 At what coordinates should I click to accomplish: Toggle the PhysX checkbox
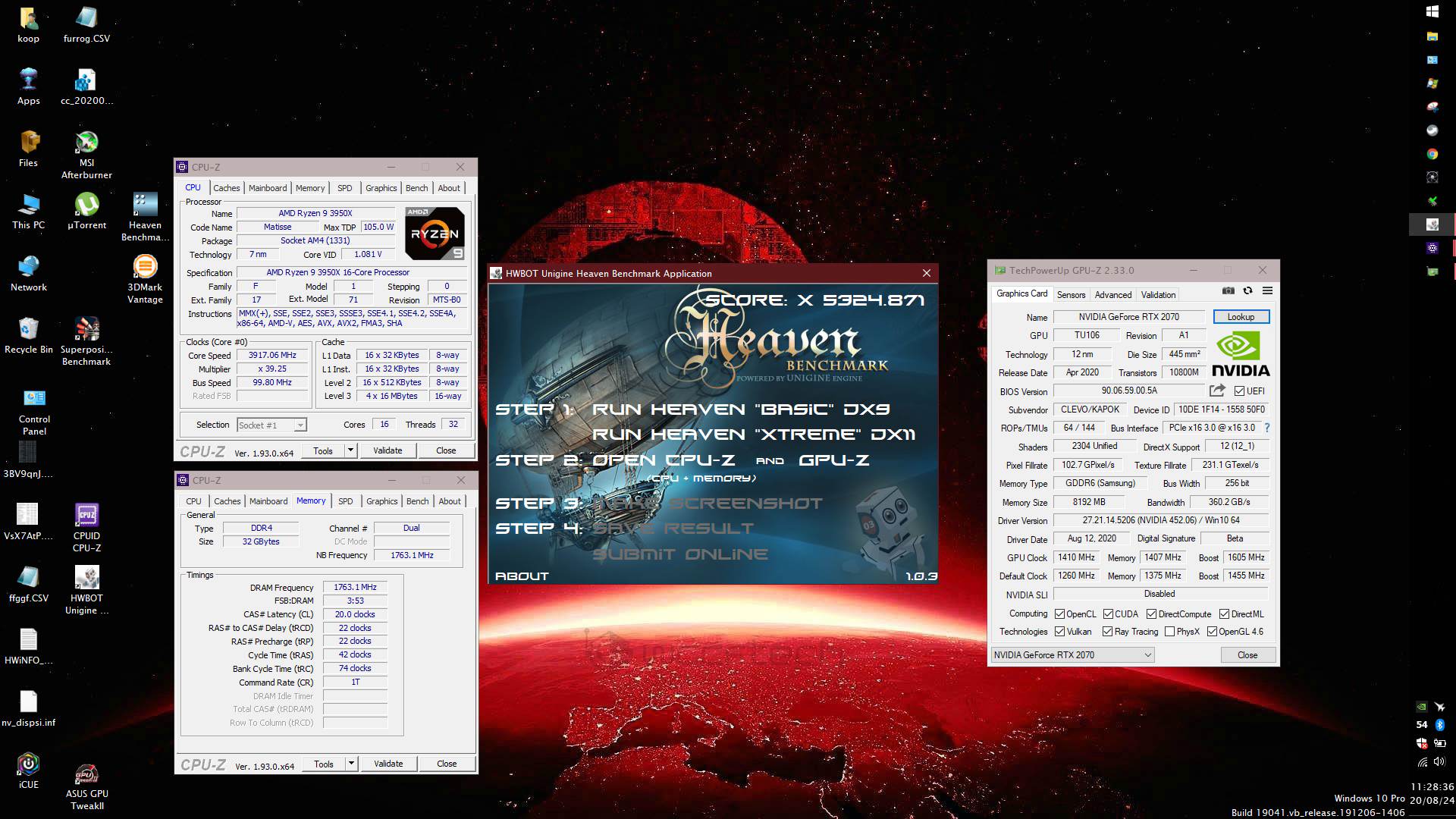(1169, 632)
